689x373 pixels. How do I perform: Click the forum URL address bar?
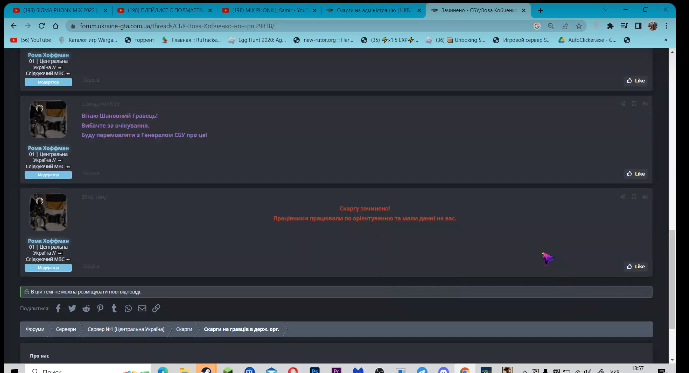point(299,26)
